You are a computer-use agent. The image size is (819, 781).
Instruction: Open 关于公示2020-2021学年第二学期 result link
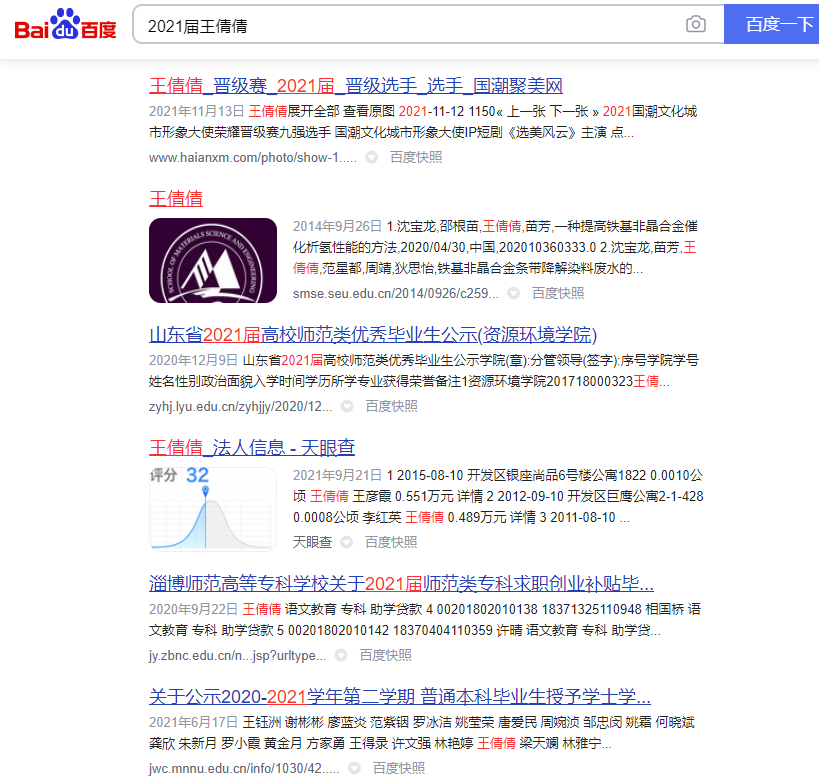400,696
